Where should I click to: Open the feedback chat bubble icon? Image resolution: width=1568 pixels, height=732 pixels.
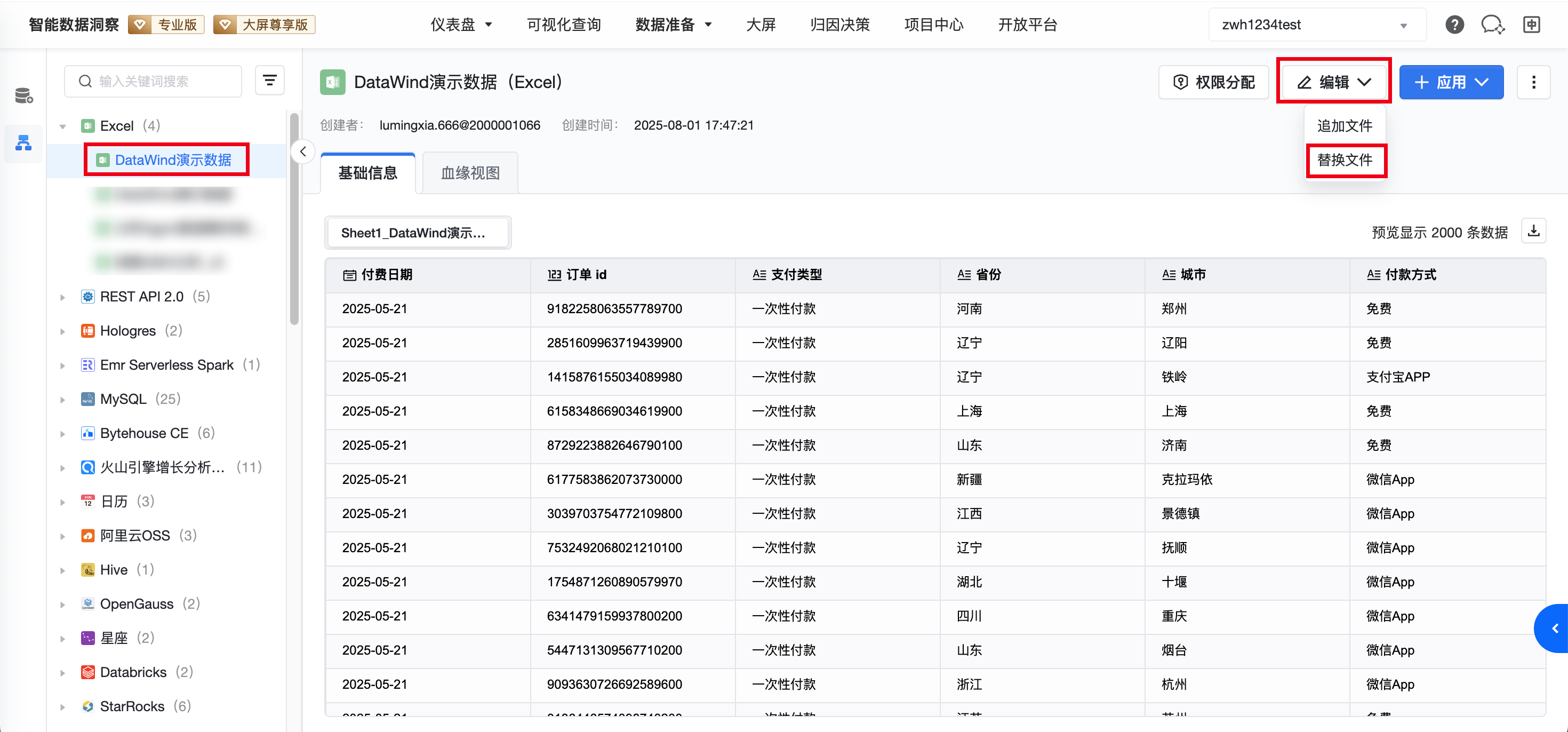[x=1492, y=25]
